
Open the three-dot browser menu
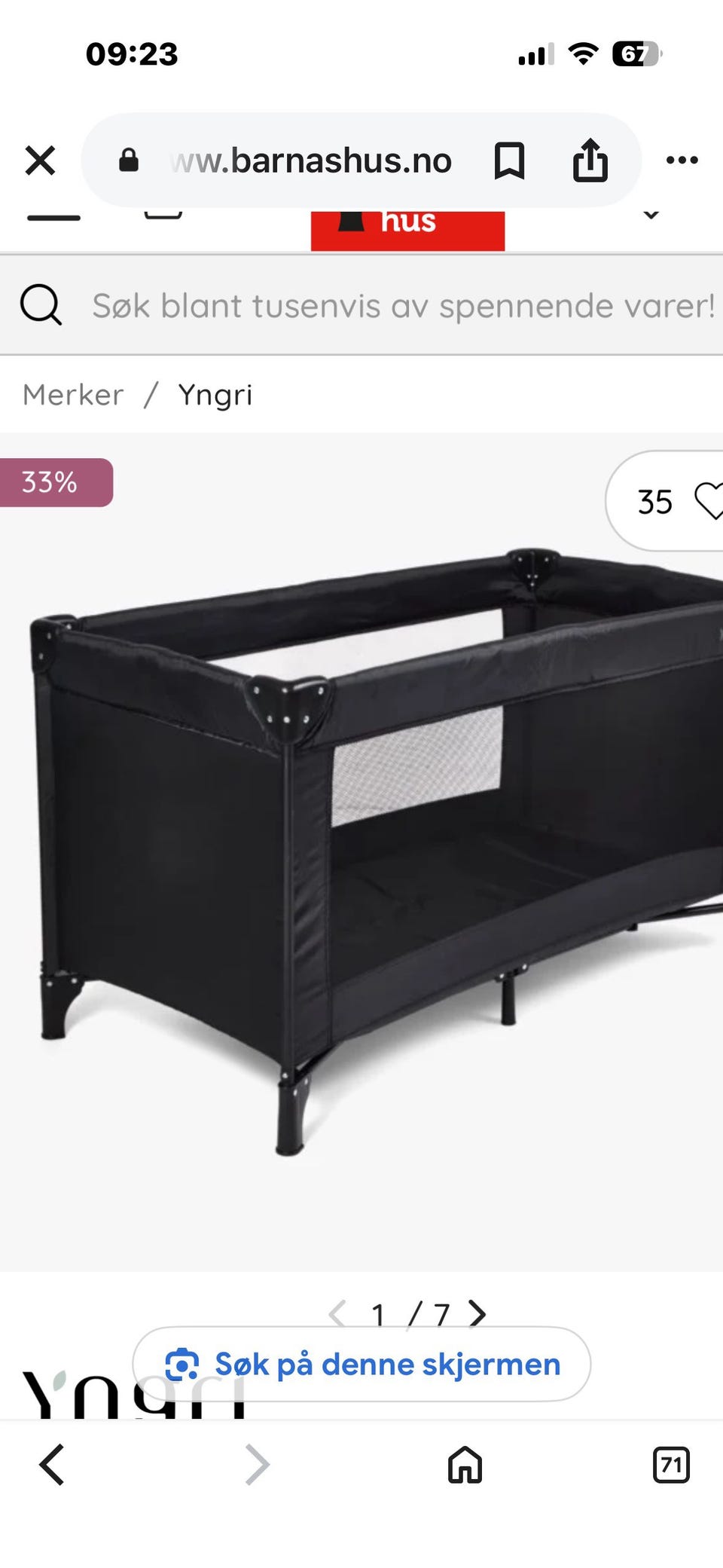coord(682,160)
